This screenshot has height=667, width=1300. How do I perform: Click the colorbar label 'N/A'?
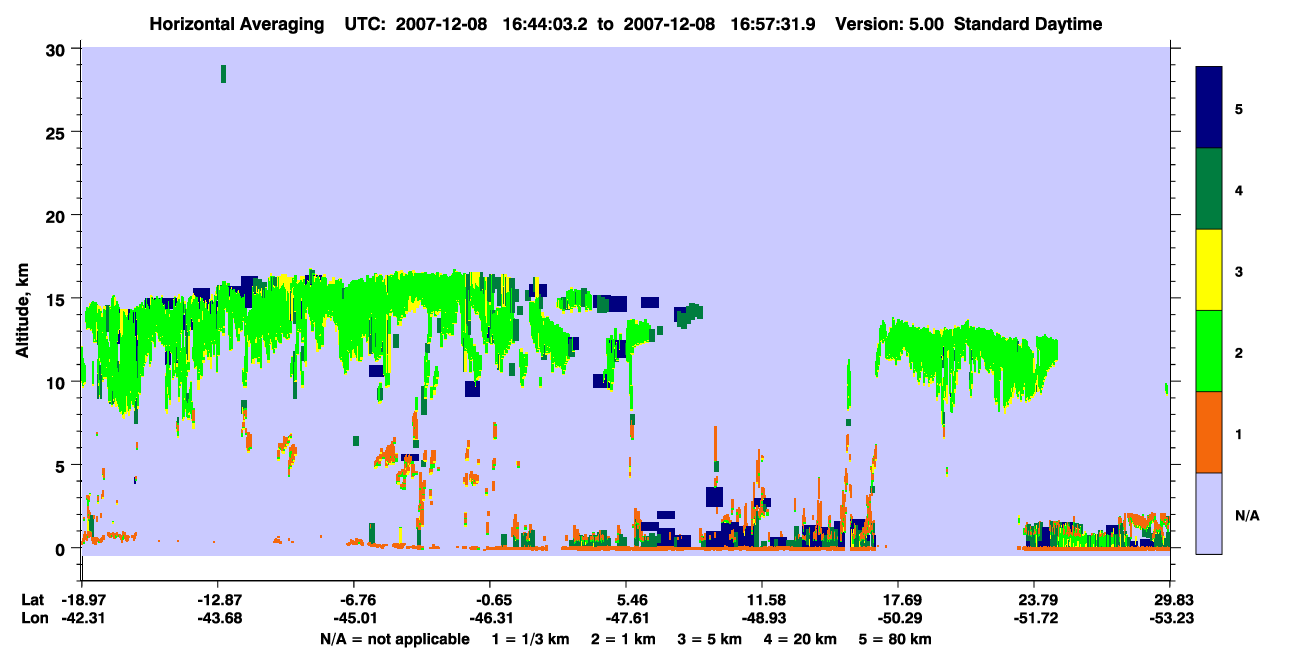(x=1247, y=515)
